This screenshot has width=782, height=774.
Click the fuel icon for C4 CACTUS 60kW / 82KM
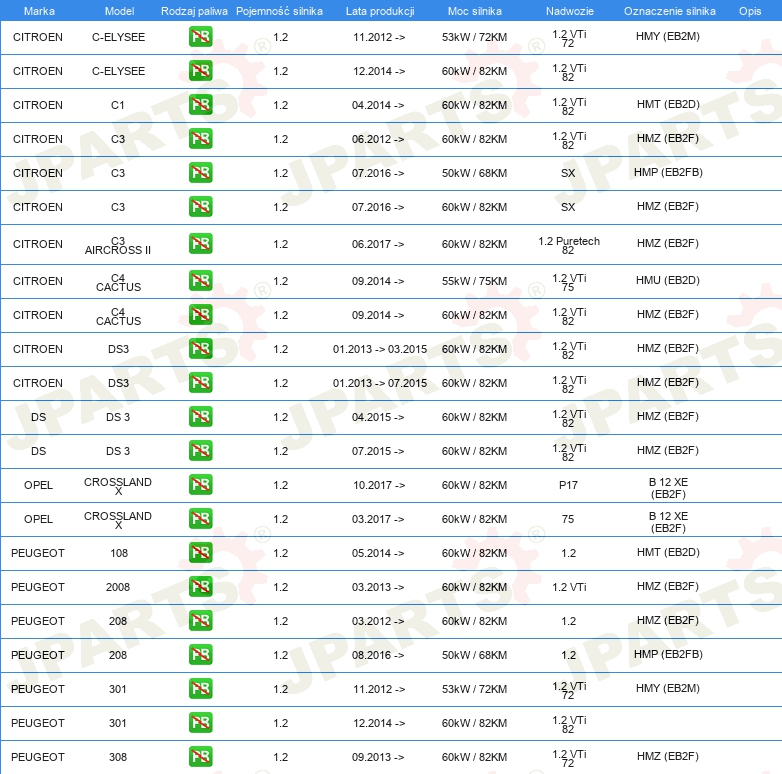coord(200,315)
